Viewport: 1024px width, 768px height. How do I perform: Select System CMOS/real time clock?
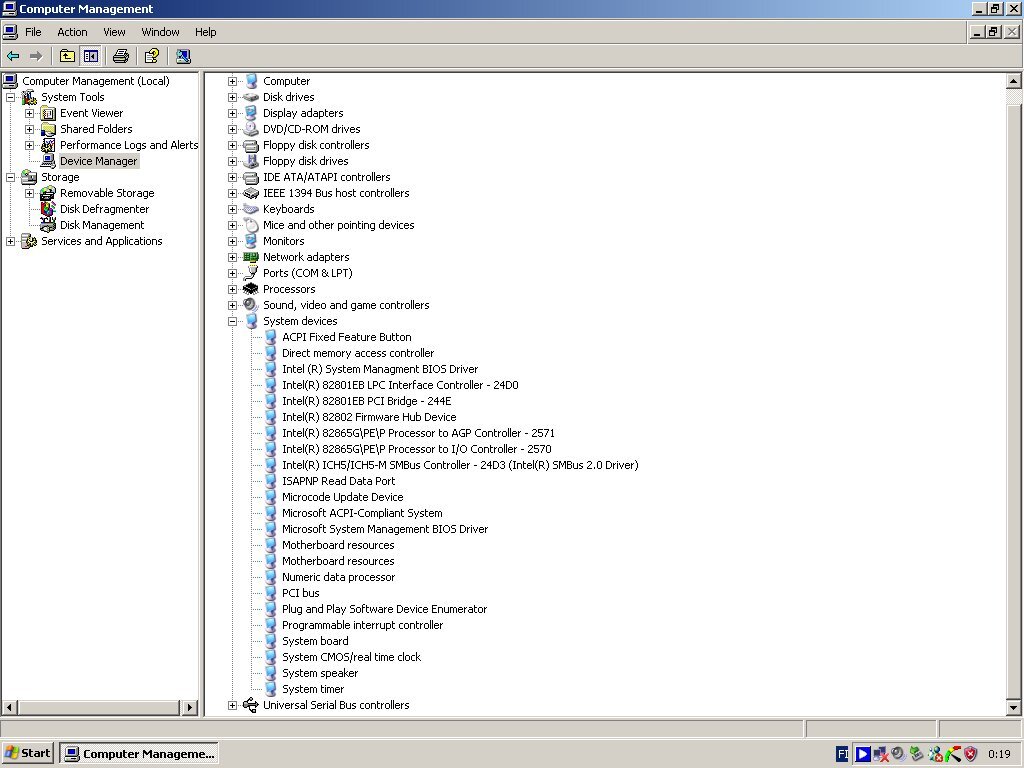[x=351, y=657]
